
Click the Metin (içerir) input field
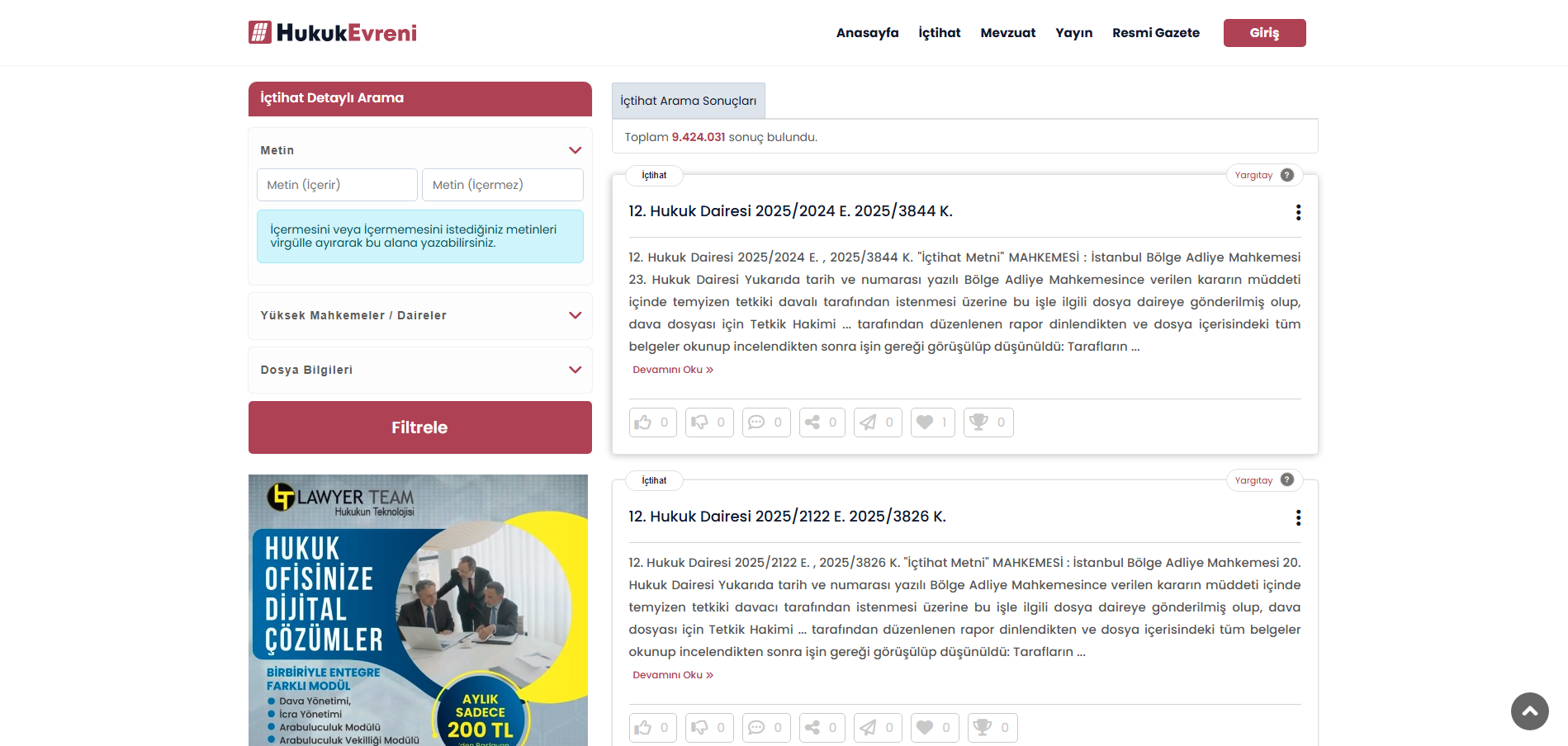(x=337, y=185)
